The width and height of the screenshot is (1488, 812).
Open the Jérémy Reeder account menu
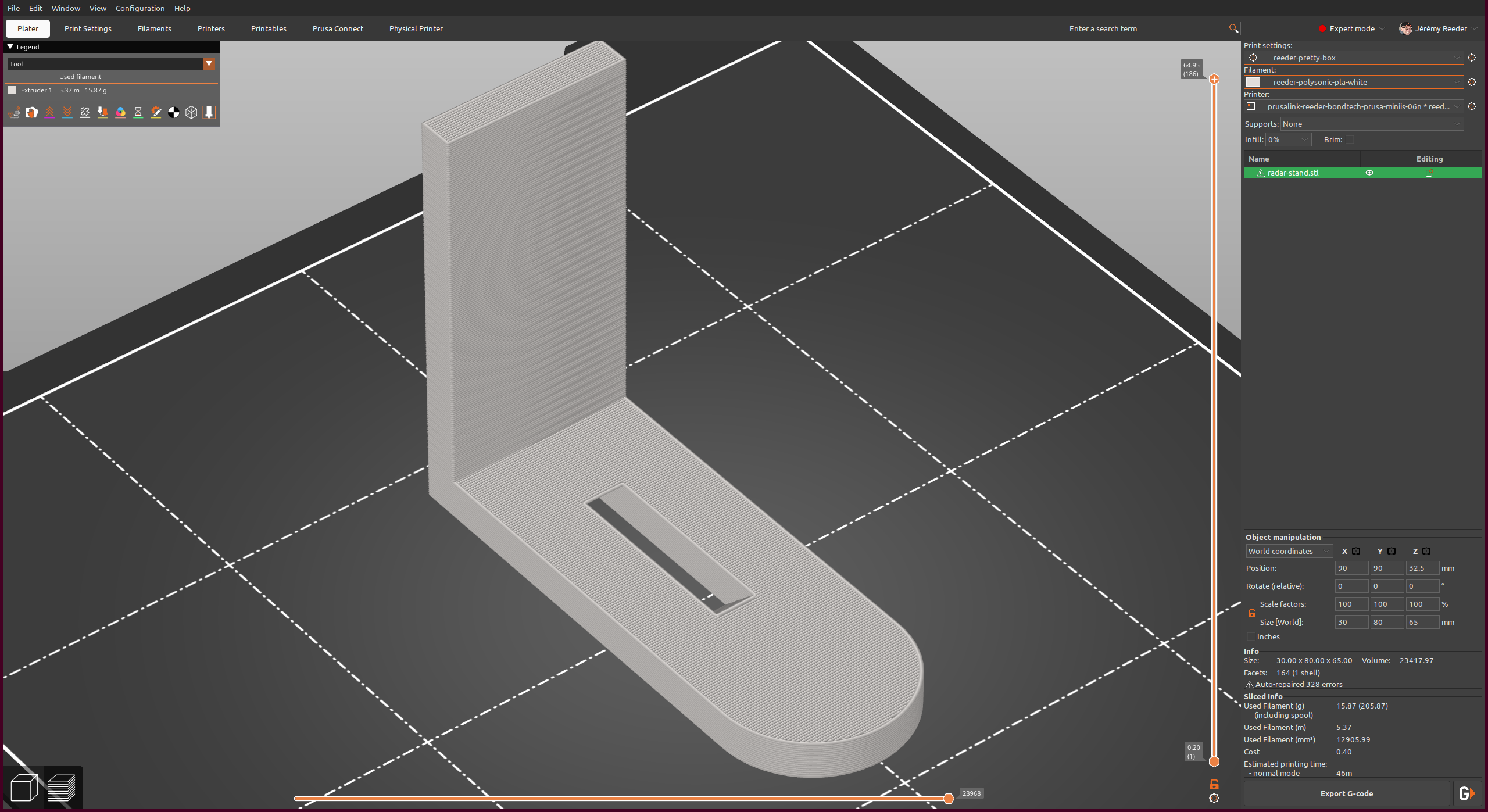point(1438,28)
